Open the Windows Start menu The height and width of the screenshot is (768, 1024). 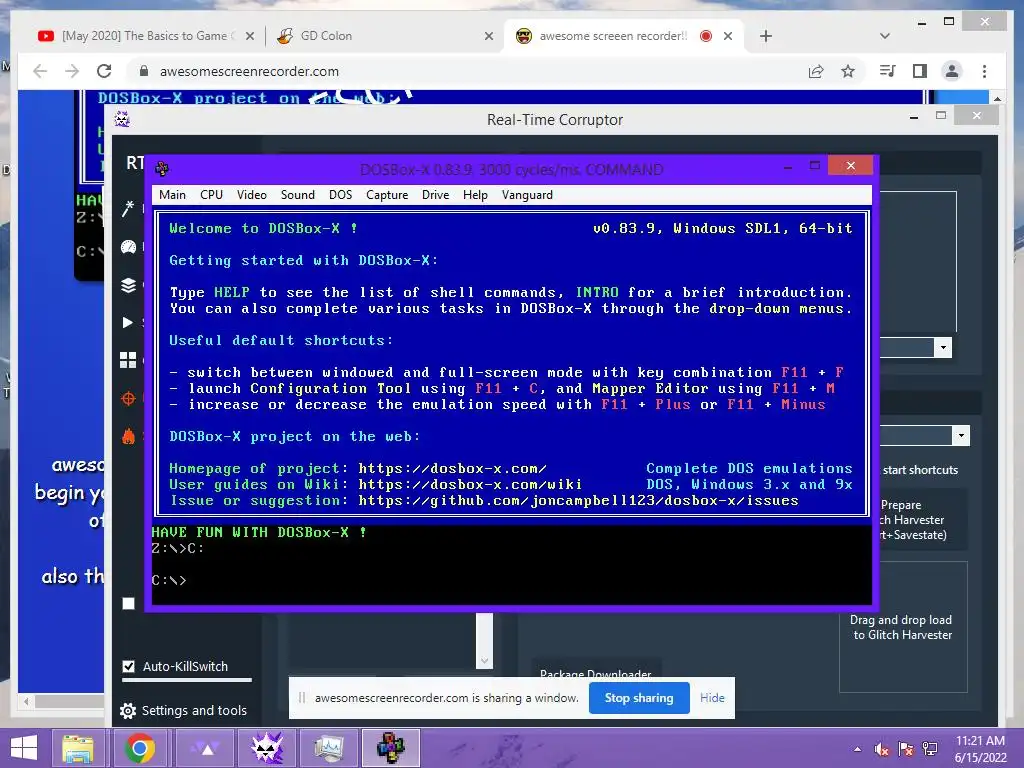point(24,748)
